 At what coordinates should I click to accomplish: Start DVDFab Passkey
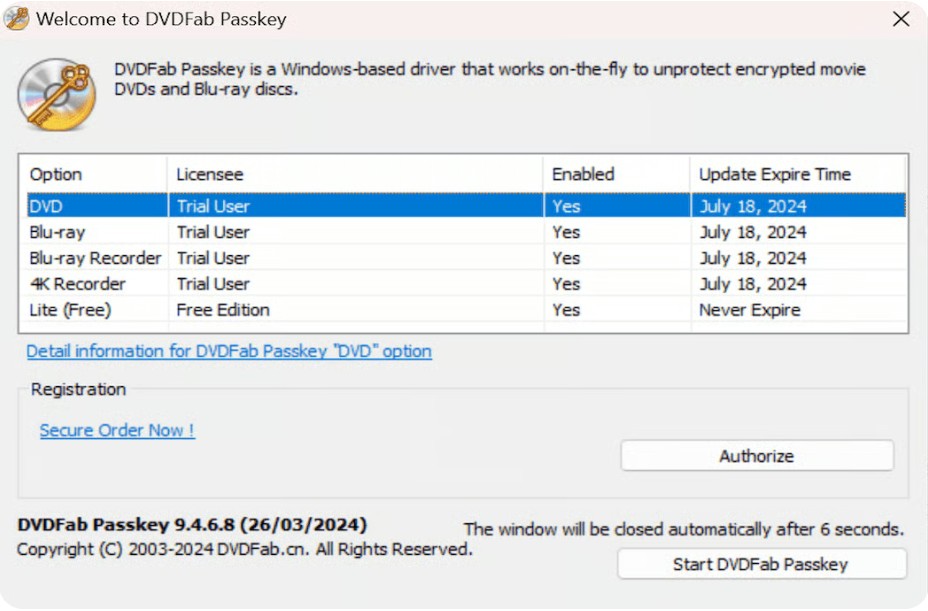761,563
